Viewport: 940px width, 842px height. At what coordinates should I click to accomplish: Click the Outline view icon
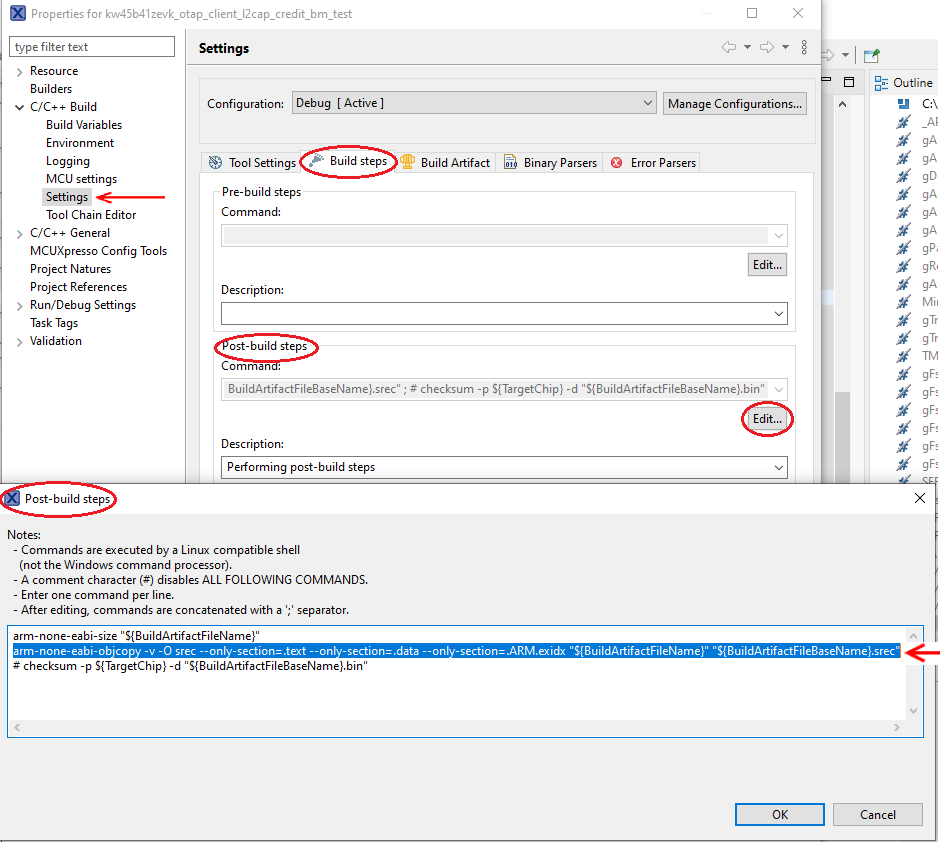(881, 83)
